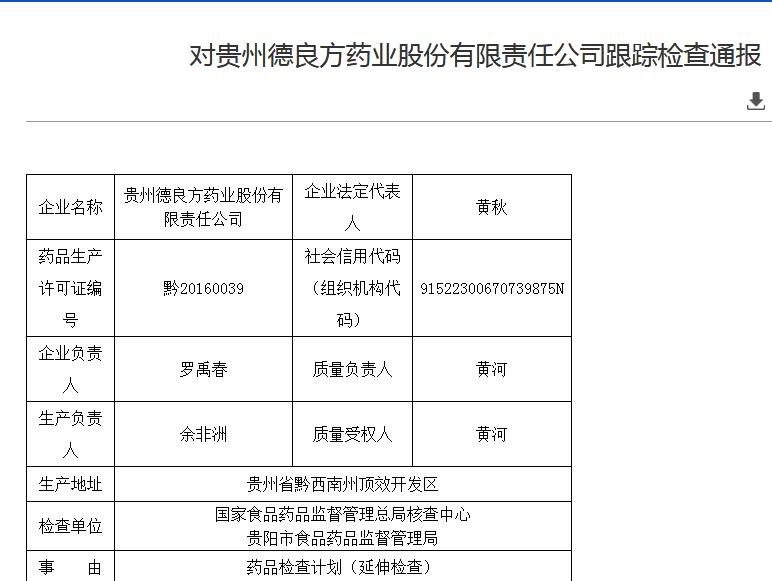Click the 社会信用代码（组织机构代码）label cell
This screenshot has width=772, height=581.
353,289
